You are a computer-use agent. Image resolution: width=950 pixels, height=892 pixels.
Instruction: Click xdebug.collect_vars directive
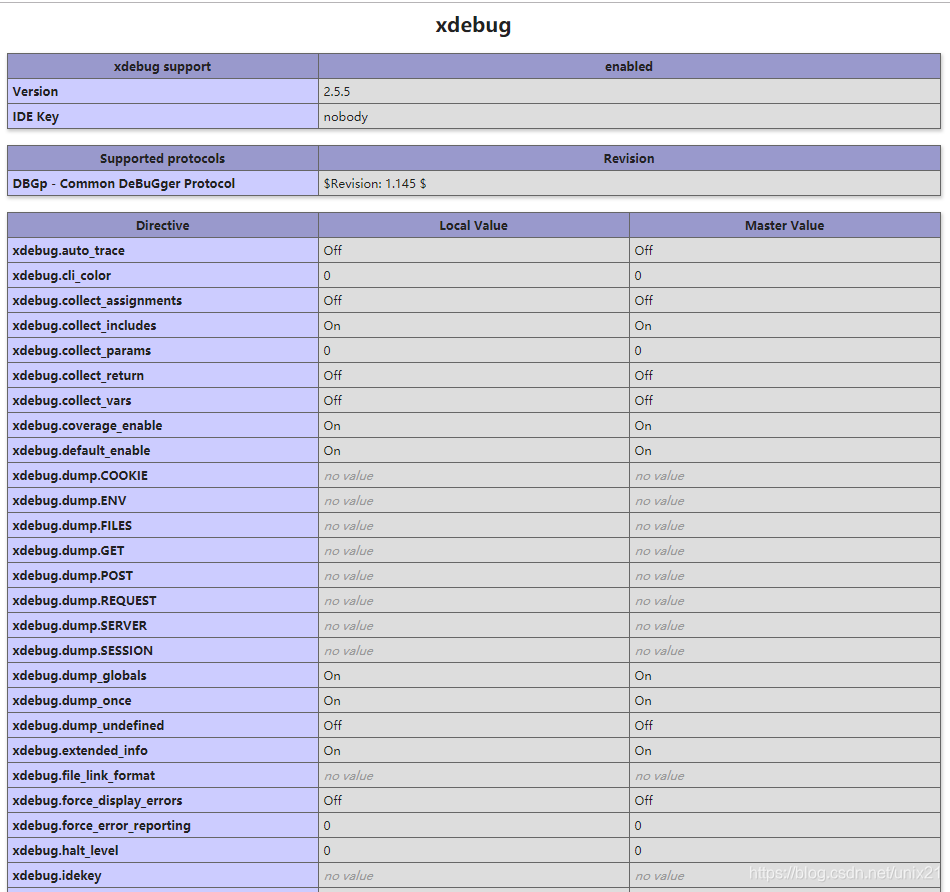coord(71,401)
